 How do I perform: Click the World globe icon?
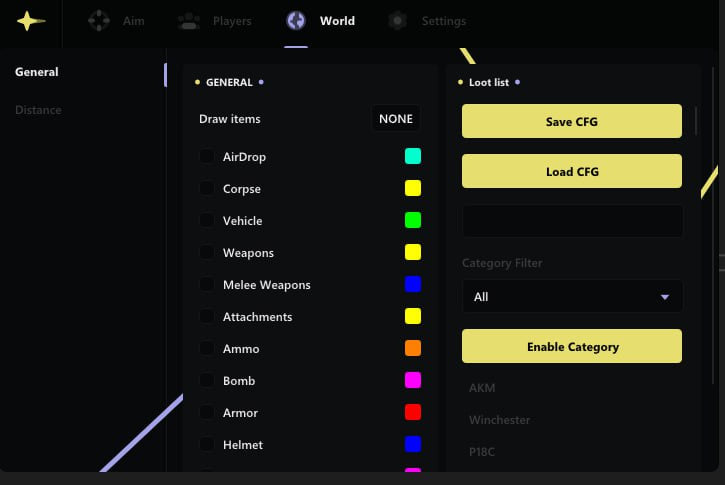(x=296, y=21)
